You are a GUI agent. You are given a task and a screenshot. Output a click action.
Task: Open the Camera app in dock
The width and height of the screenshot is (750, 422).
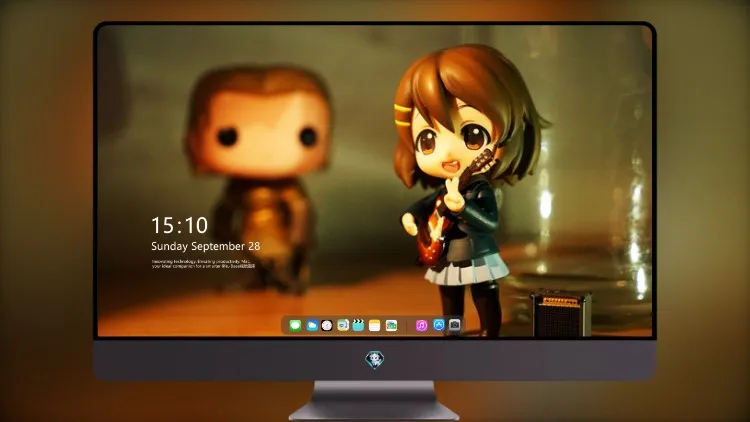pyautogui.click(x=454, y=325)
